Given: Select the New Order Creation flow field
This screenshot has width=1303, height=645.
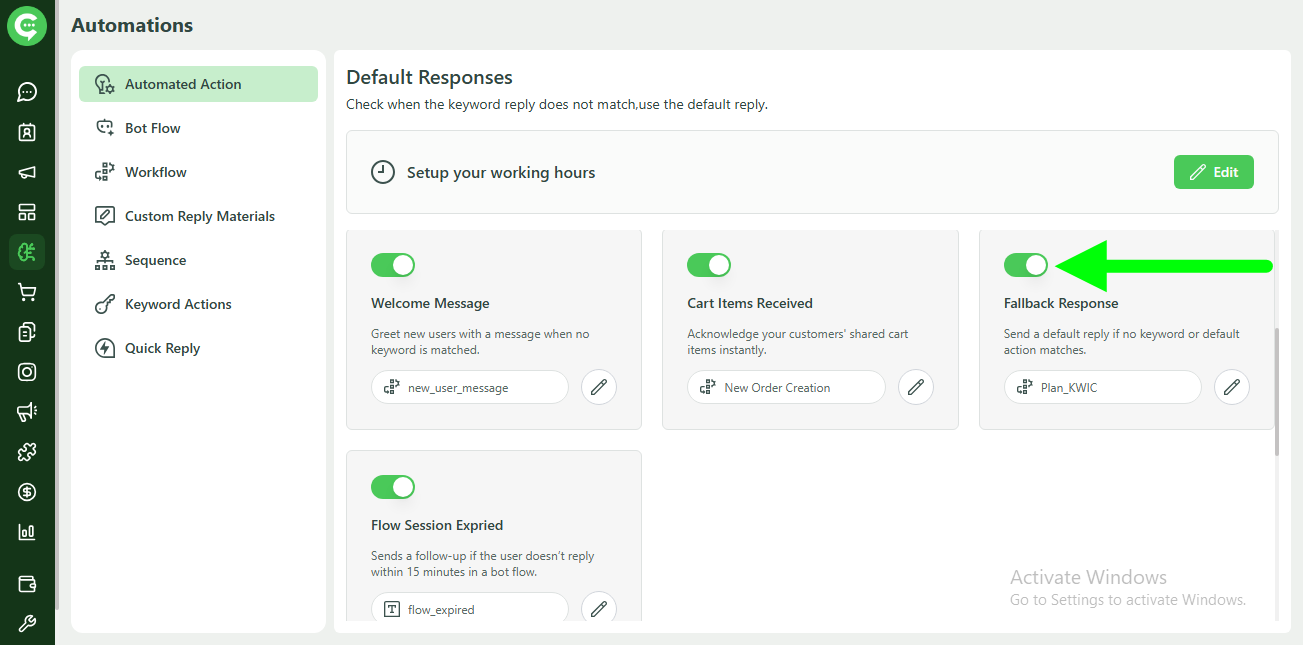Looking at the screenshot, I should click(786, 387).
